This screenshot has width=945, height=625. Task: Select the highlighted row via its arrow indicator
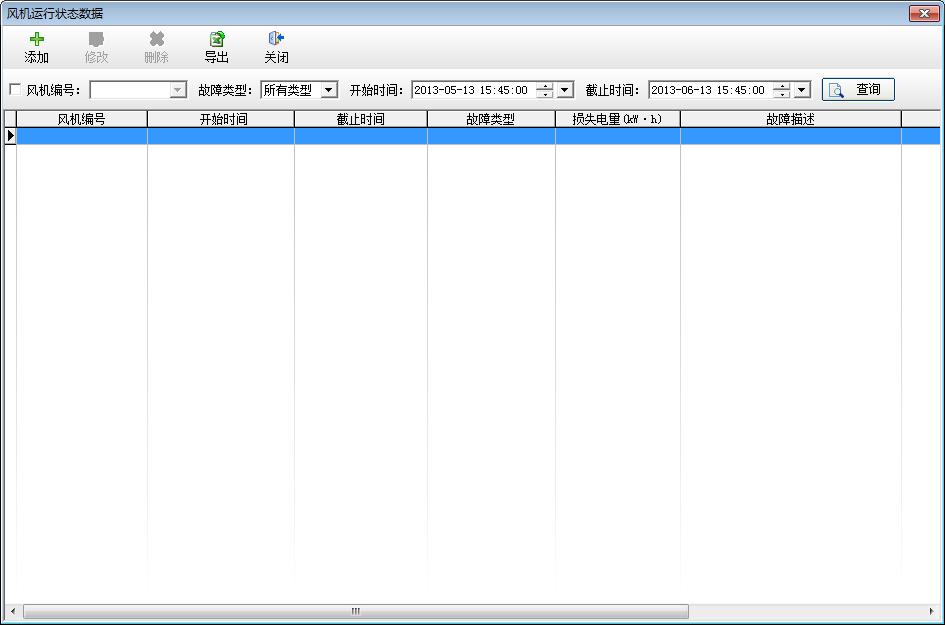coord(10,136)
